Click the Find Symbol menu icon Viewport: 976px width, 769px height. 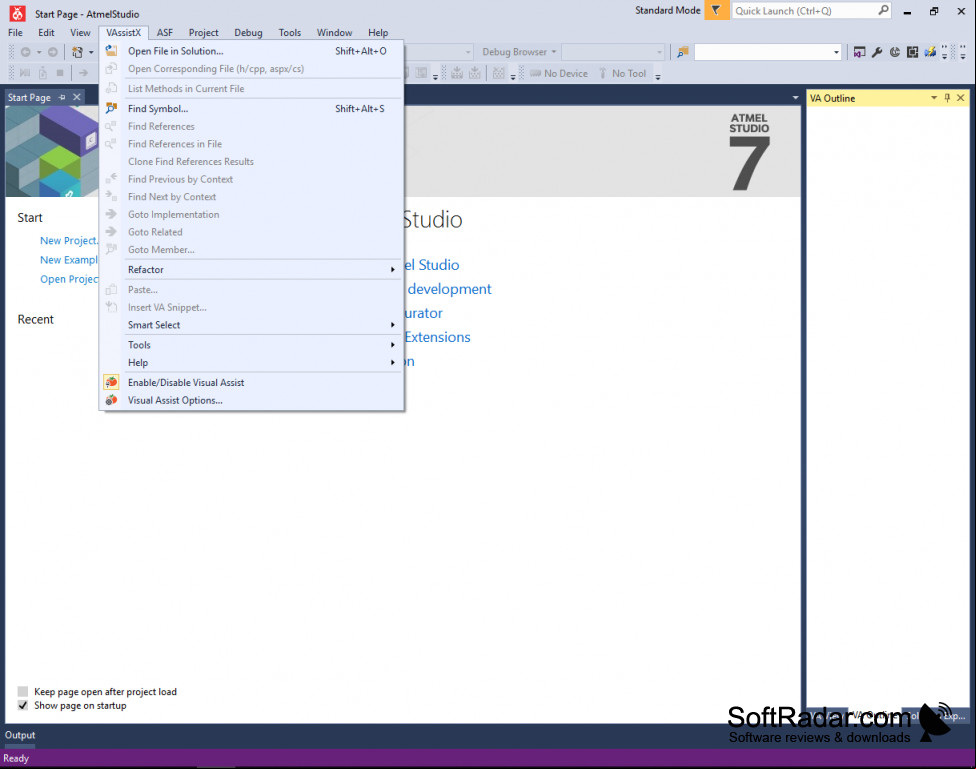pos(111,108)
